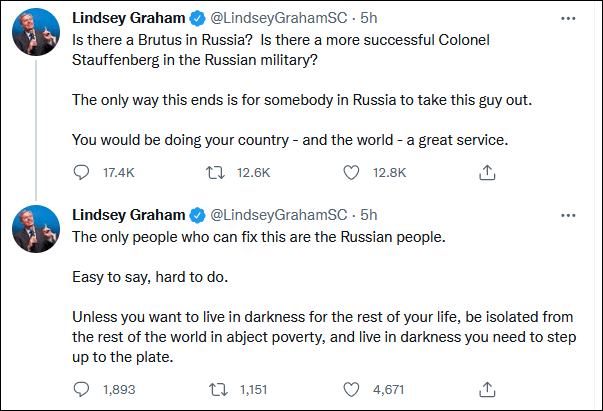This screenshot has height=411, width=603.
Task: Like the tweet with 12.8K likes
Action: [x=351, y=173]
